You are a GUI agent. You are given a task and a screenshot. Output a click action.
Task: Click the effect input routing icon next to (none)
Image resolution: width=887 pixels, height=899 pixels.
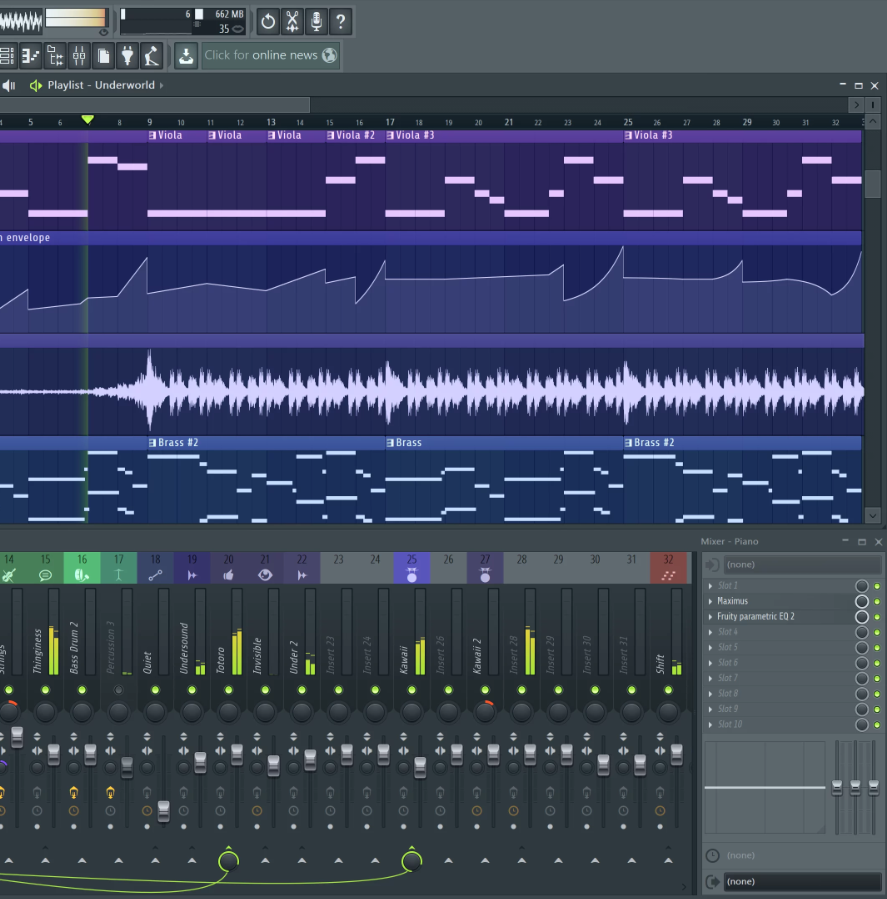coord(712,565)
